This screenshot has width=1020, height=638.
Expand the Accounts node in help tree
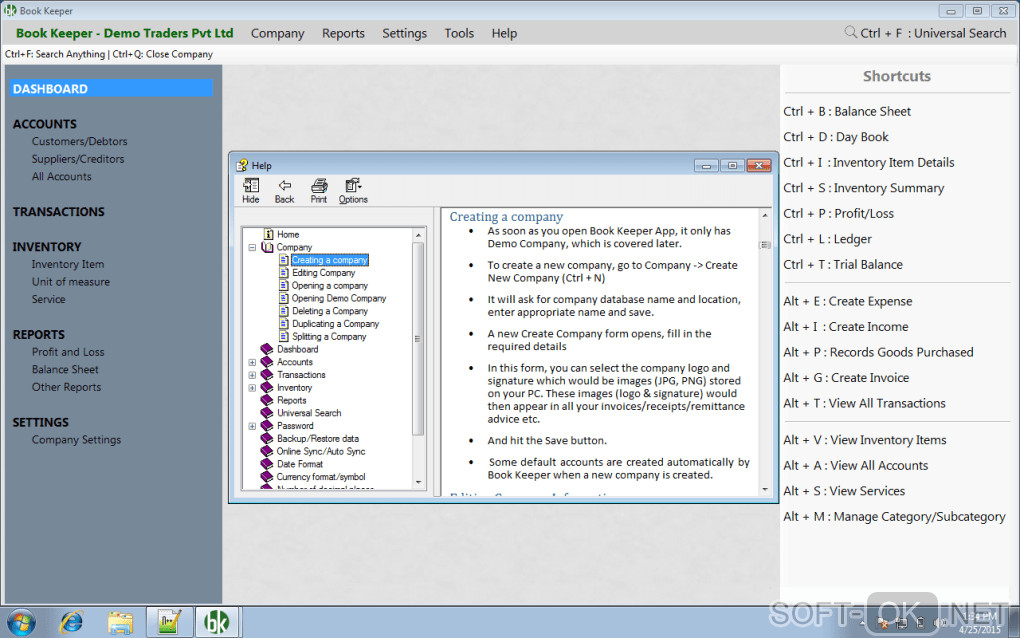[252, 362]
